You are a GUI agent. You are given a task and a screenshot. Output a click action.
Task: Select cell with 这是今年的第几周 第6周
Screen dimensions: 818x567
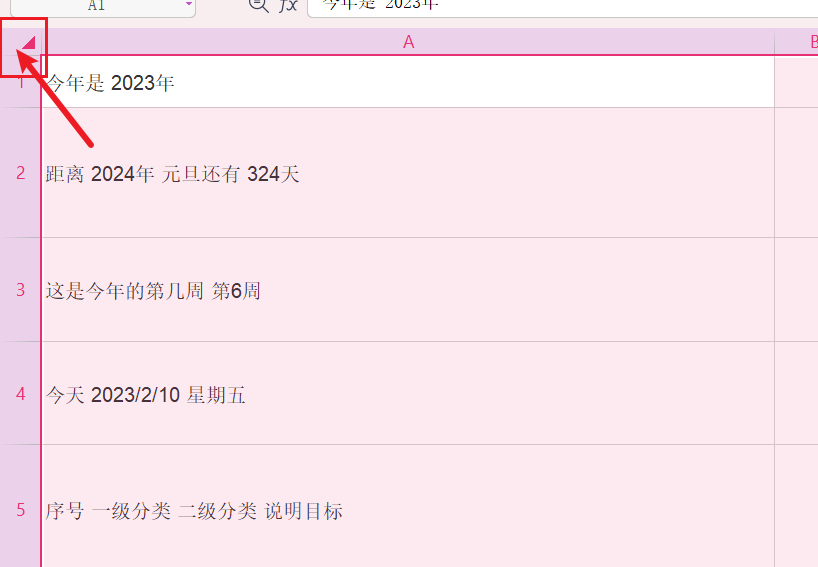[408, 289]
